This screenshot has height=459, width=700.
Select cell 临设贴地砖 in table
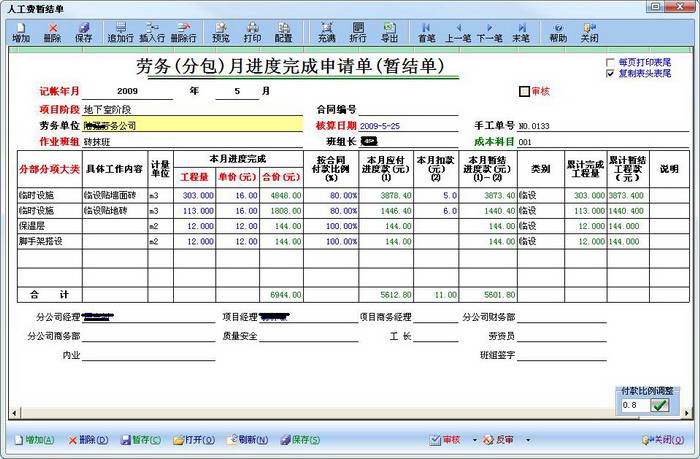[x=115, y=211]
